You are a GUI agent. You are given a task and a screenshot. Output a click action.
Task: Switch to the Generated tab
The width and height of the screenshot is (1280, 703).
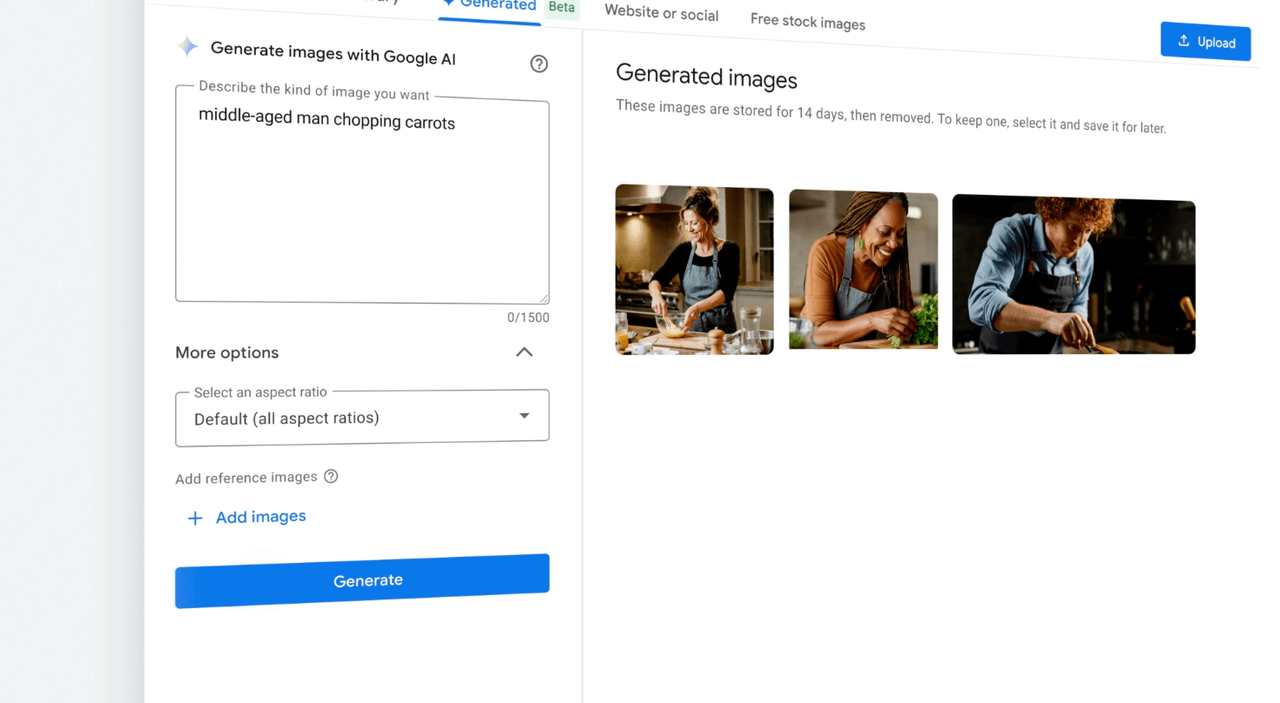(x=489, y=6)
